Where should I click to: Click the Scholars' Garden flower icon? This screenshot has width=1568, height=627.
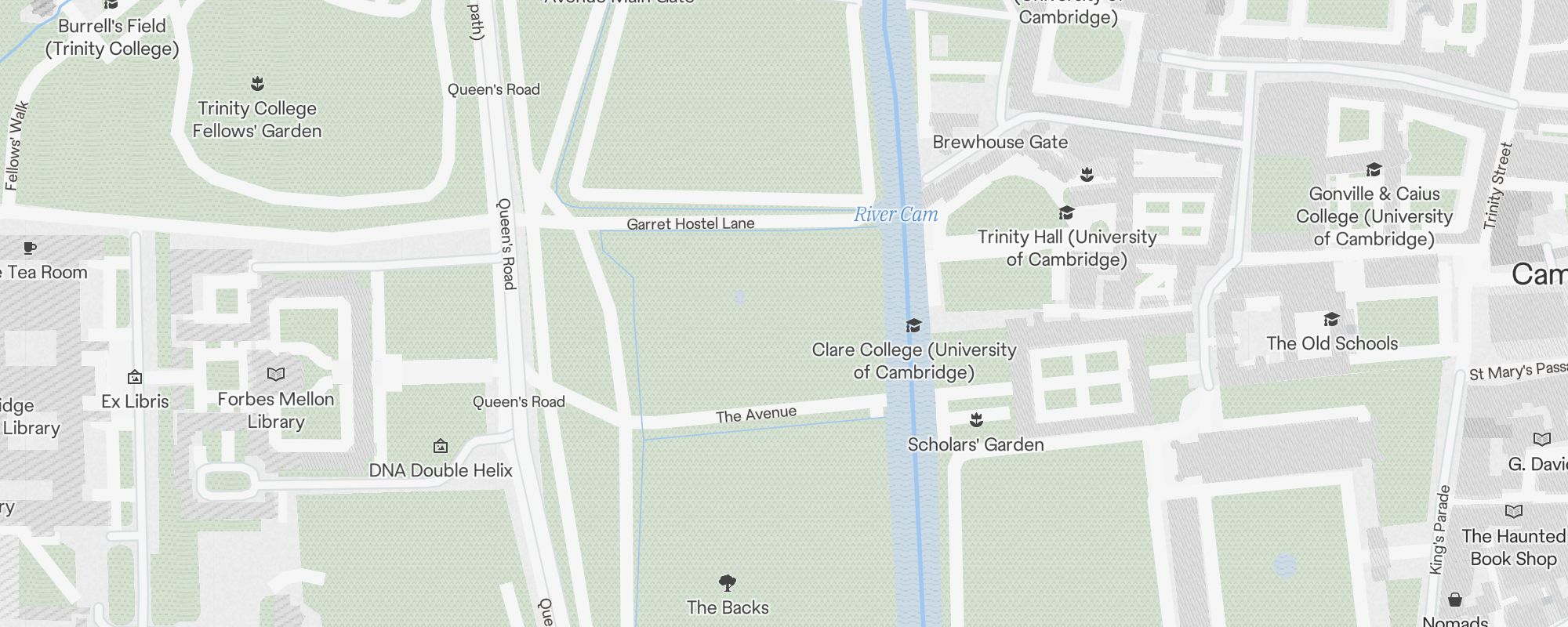pos(976,420)
